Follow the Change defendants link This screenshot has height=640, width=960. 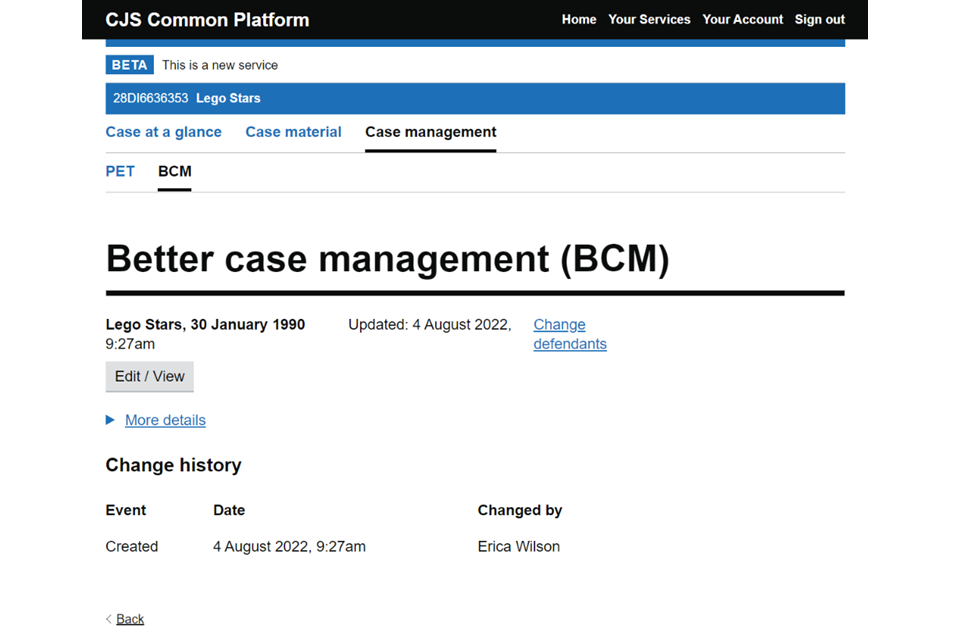pyautogui.click(x=569, y=334)
